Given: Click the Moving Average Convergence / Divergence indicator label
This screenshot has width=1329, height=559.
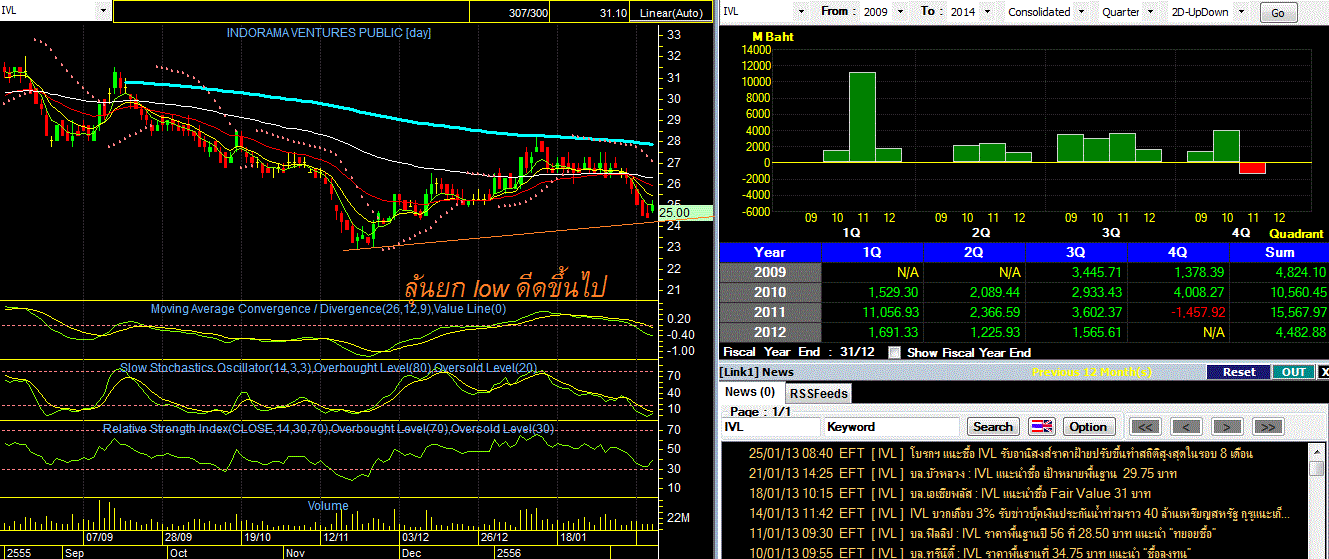Looking at the screenshot, I should click(329, 309).
